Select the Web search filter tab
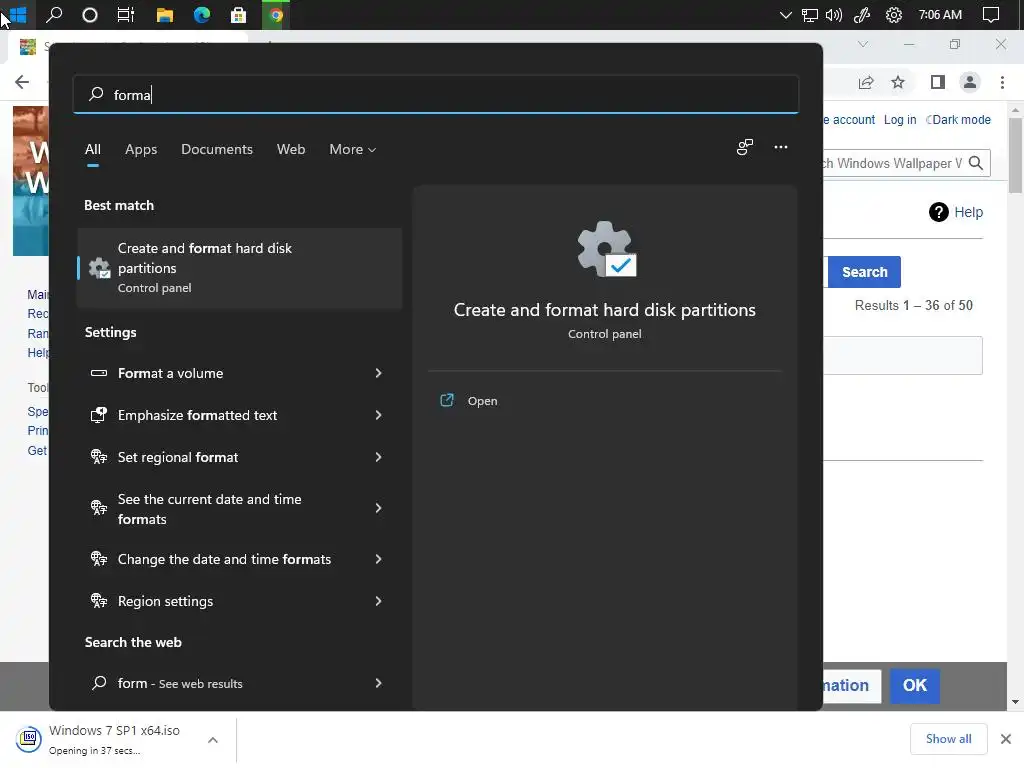The width and height of the screenshot is (1024, 768). tap(291, 150)
